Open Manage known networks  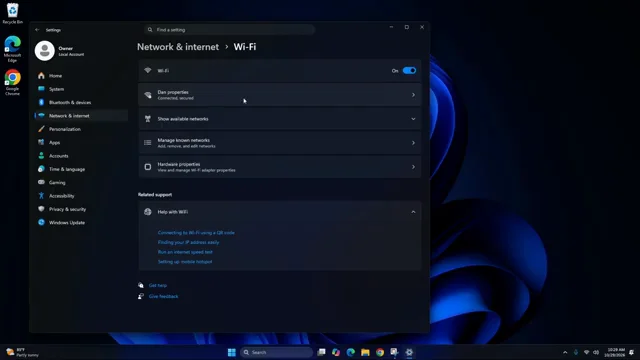tap(280, 143)
